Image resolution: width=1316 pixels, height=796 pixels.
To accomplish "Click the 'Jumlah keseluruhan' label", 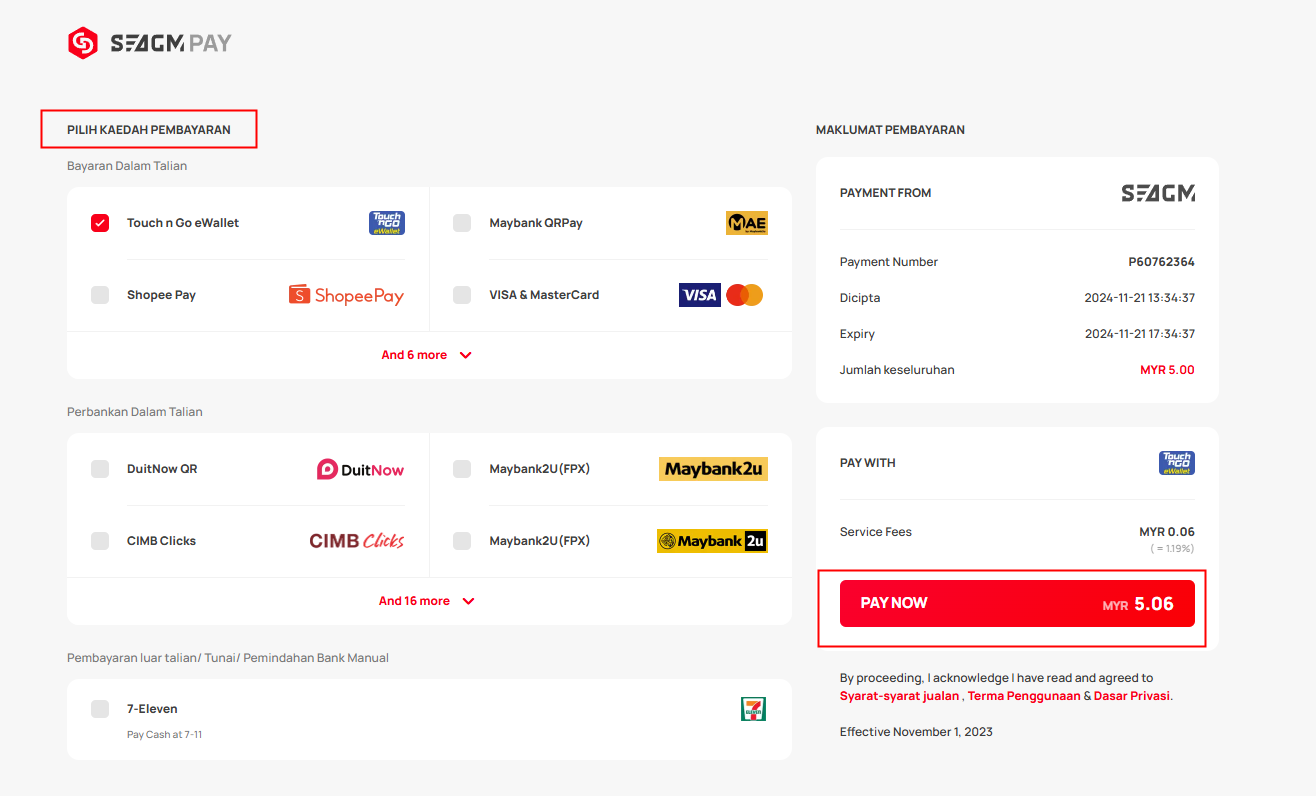I will [897, 370].
